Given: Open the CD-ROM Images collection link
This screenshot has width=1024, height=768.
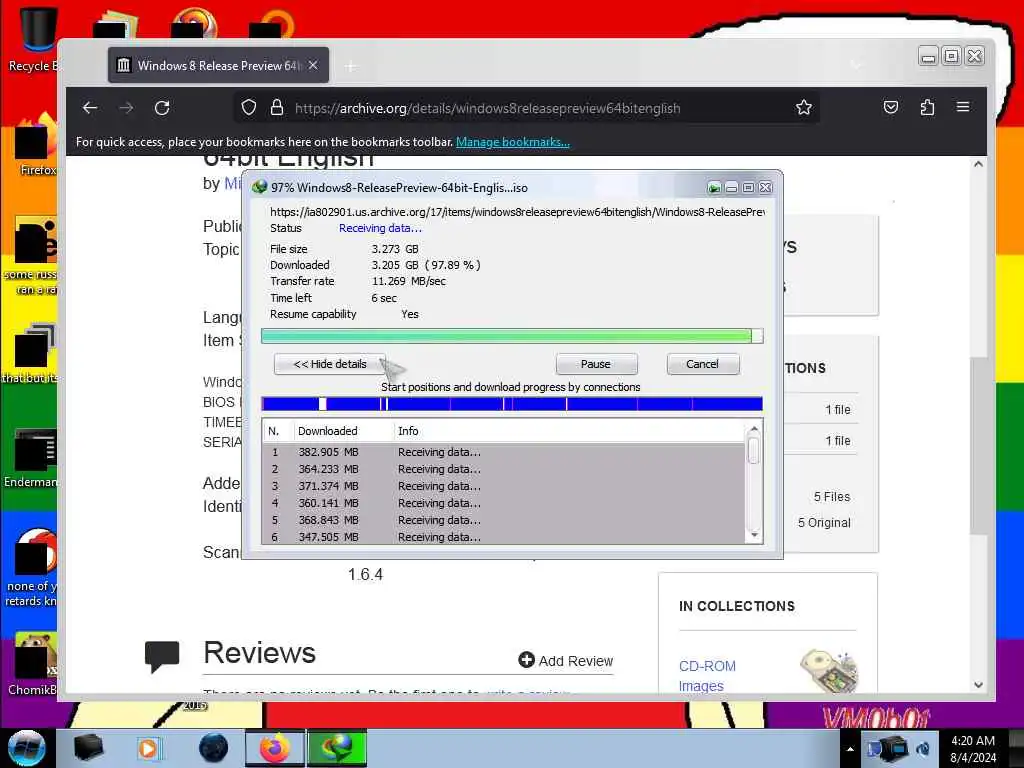Looking at the screenshot, I should (707, 676).
